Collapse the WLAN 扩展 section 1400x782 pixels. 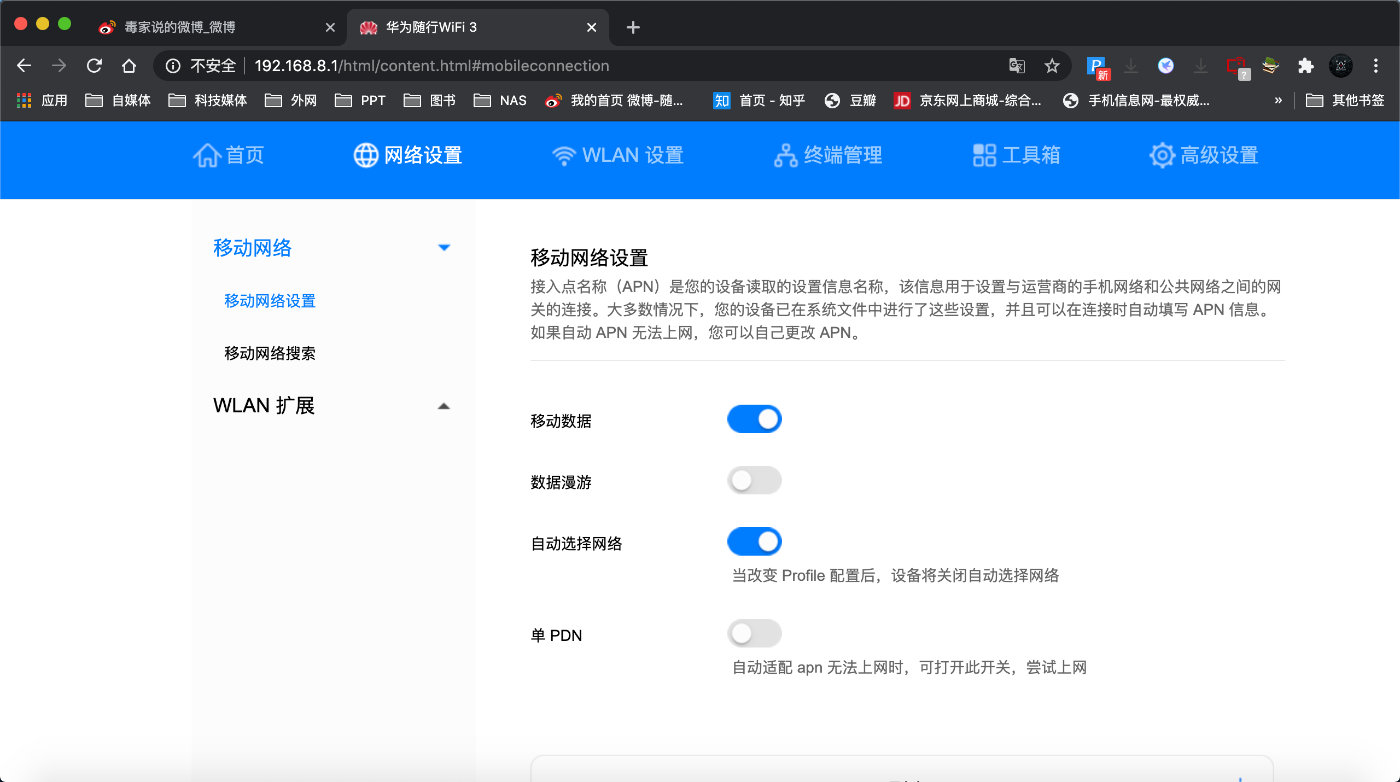tap(443, 405)
